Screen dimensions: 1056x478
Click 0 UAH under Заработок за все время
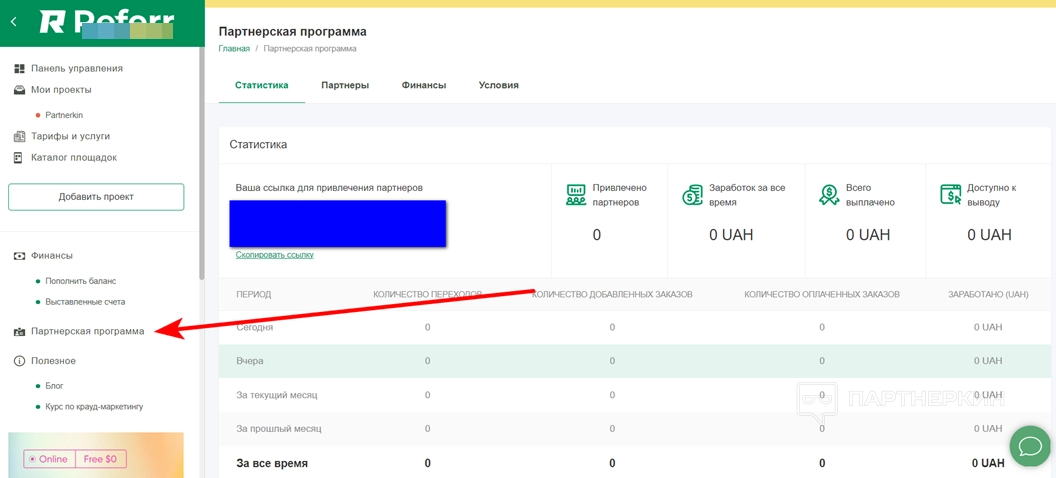pos(731,235)
